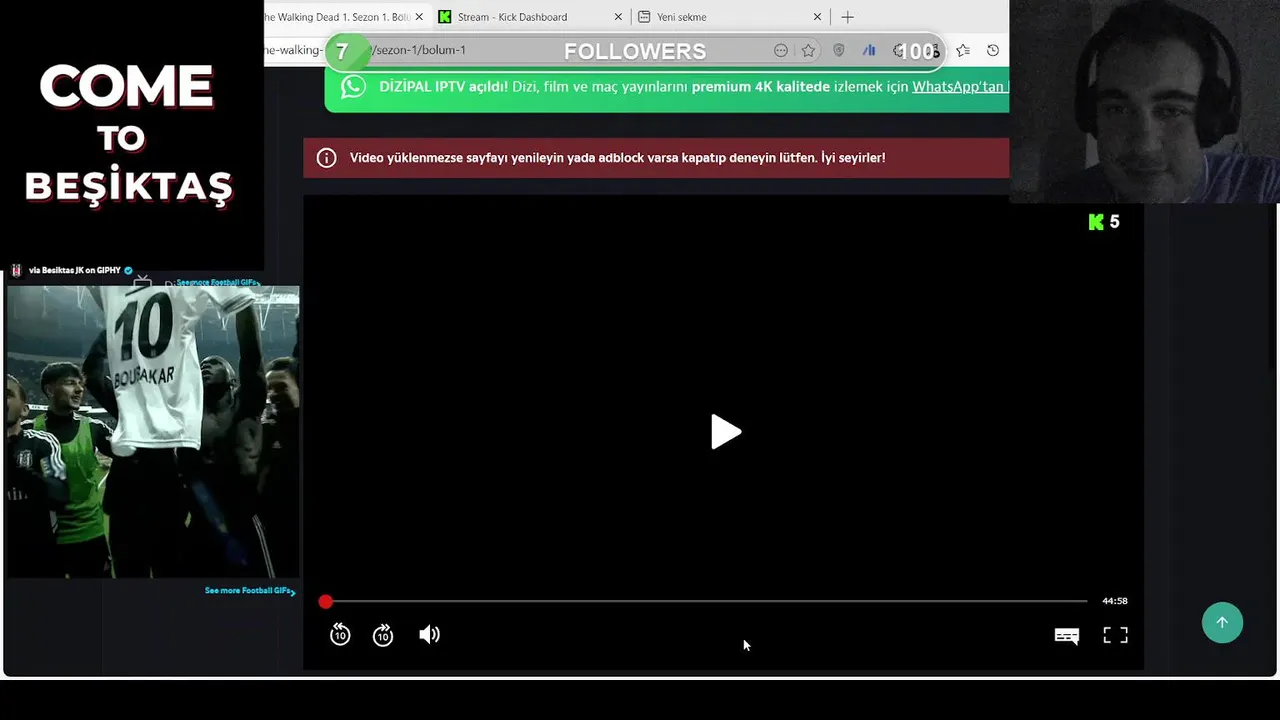Close the Stream - Kick Dashboard tab
The image size is (1280, 720).
tap(618, 17)
